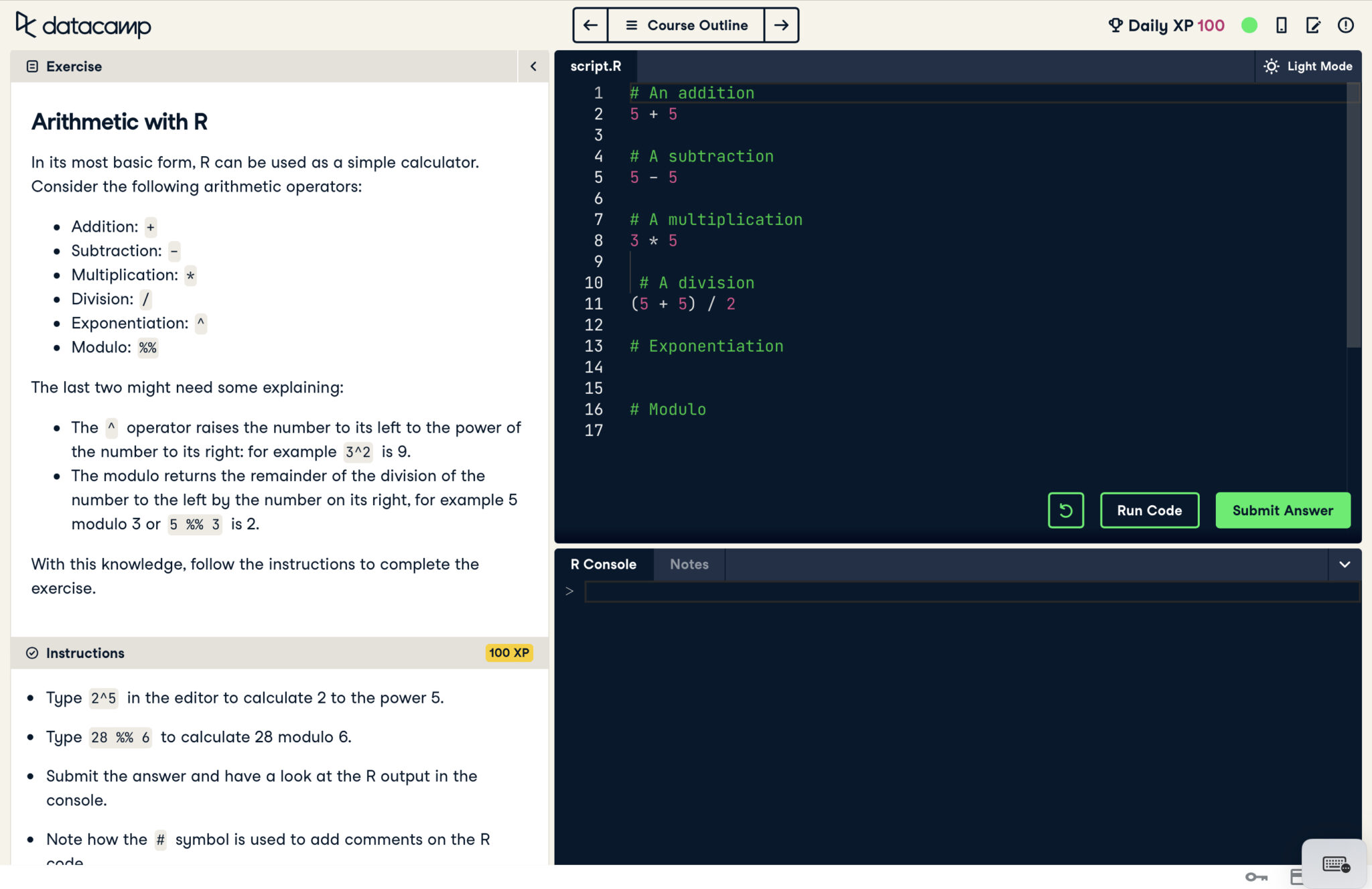Screen dimensions: 1372x889
Task: Click in the R Console input line
Action: coord(971,592)
